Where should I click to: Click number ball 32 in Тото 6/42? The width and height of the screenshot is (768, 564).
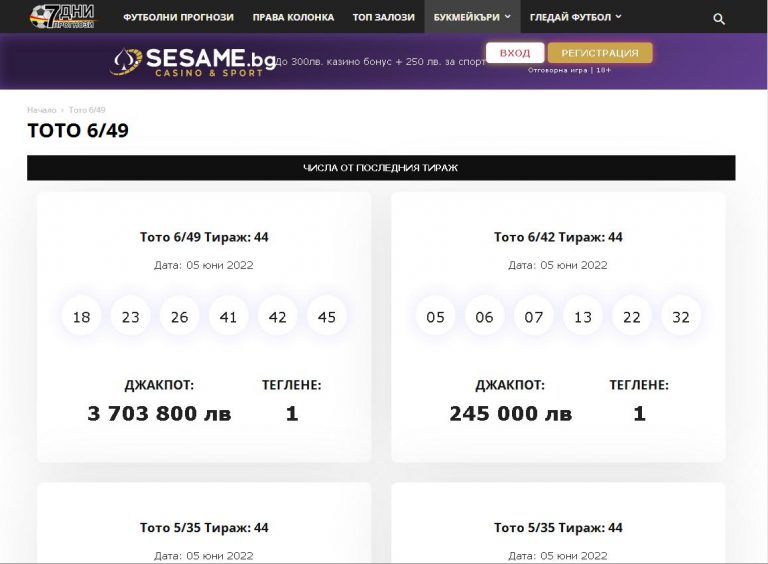[681, 317]
